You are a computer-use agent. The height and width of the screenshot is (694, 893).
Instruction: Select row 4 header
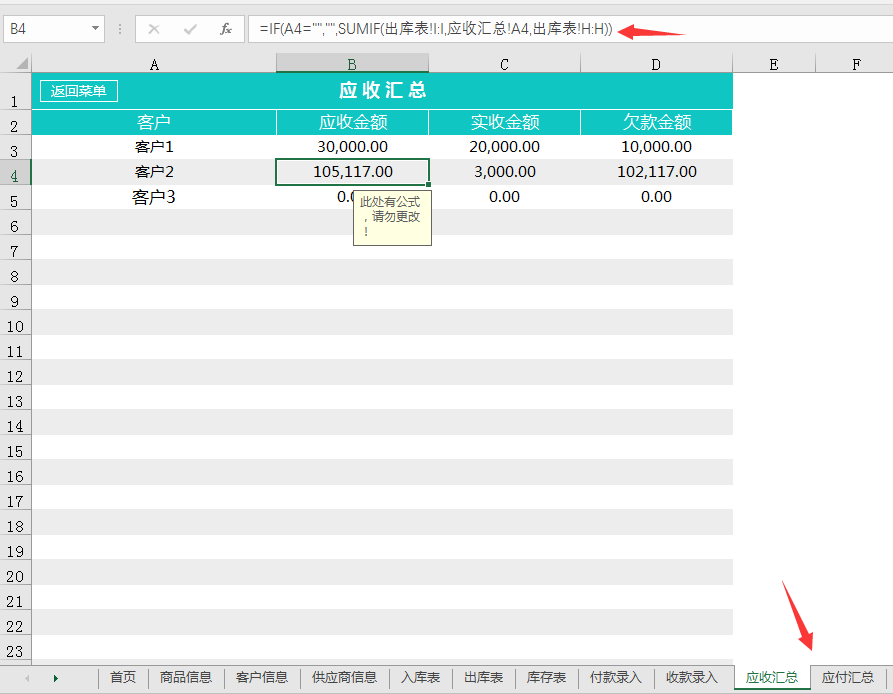tap(15, 173)
